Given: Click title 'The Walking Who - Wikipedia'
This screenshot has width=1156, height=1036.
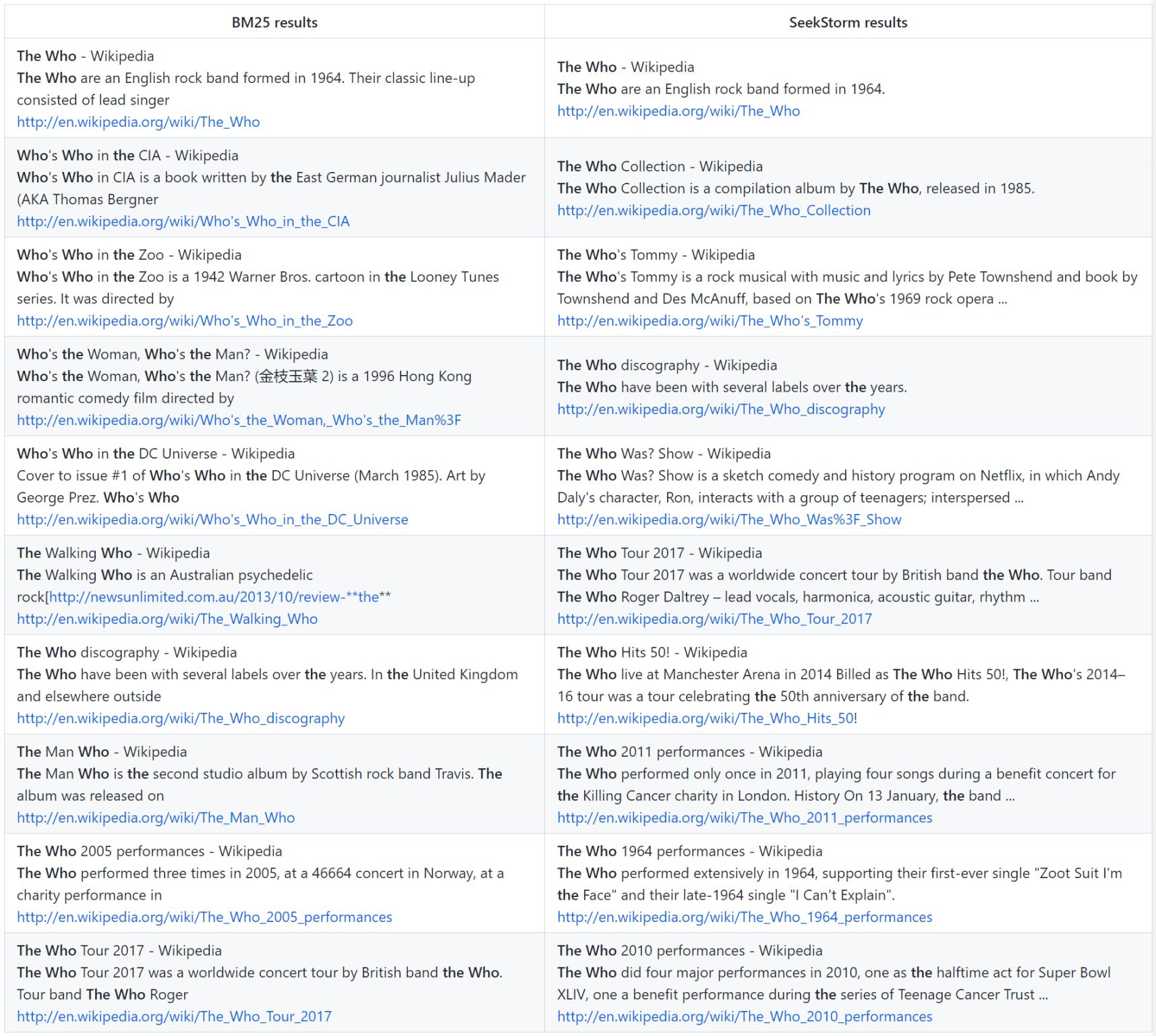Looking at the screenshot, I should (113, 552).
